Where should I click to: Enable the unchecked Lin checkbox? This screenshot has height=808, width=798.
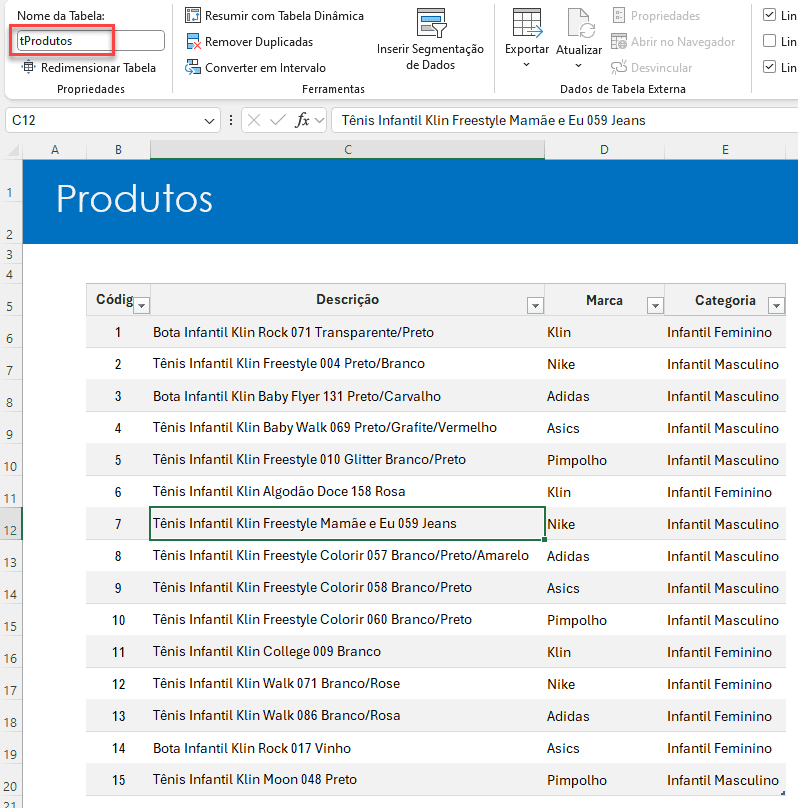point(769,41)
